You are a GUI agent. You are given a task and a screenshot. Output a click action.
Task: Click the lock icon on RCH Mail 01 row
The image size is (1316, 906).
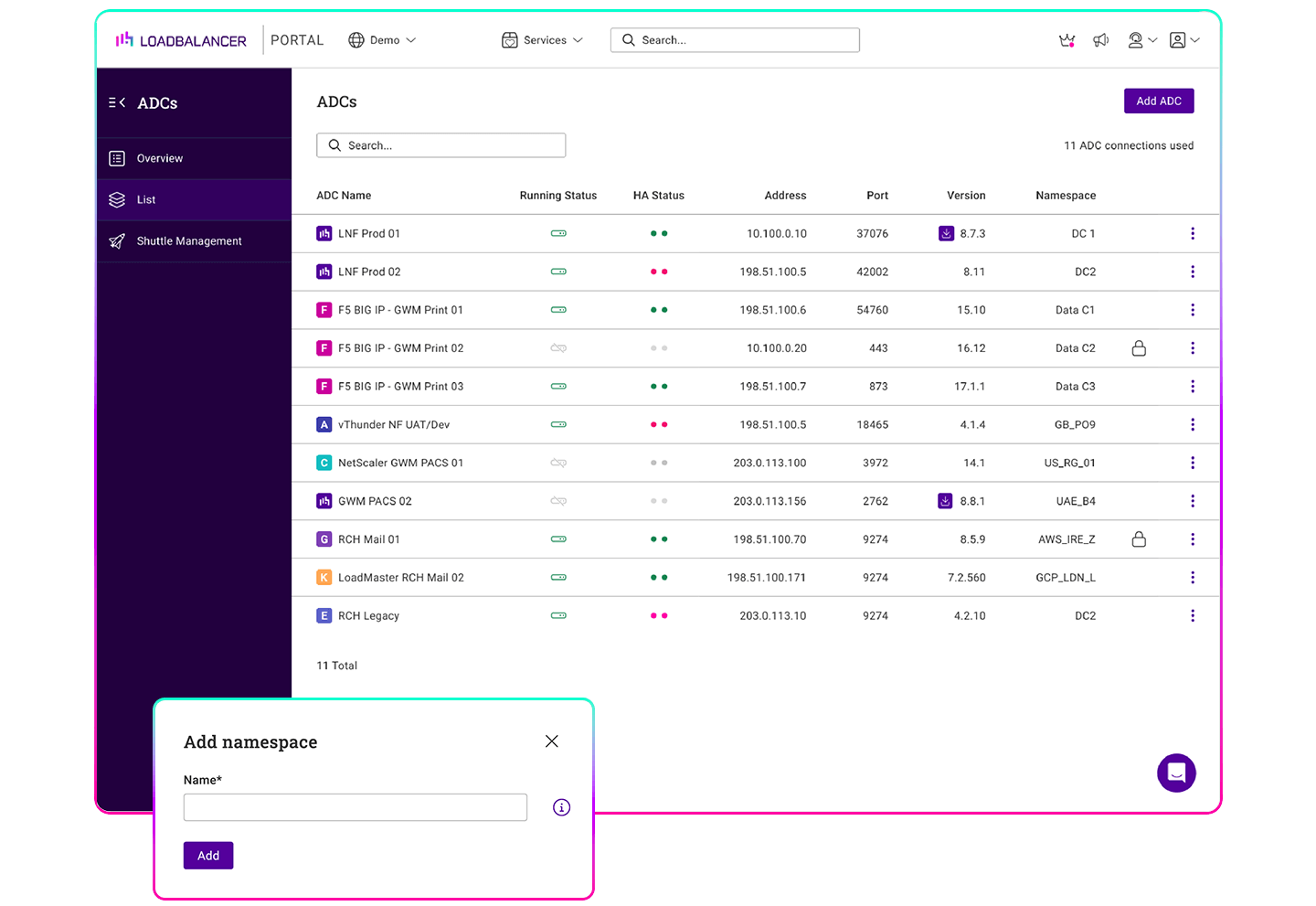tap(1139, 539)
